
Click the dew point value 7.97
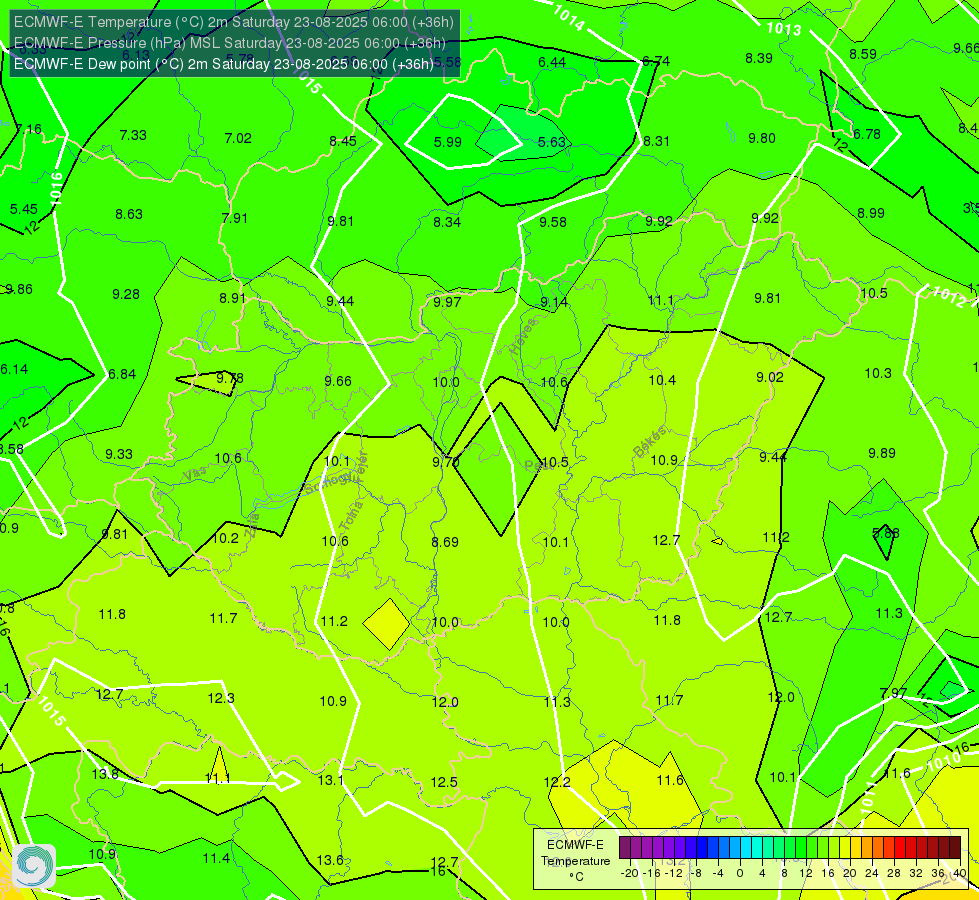click(x=893, y=693)
